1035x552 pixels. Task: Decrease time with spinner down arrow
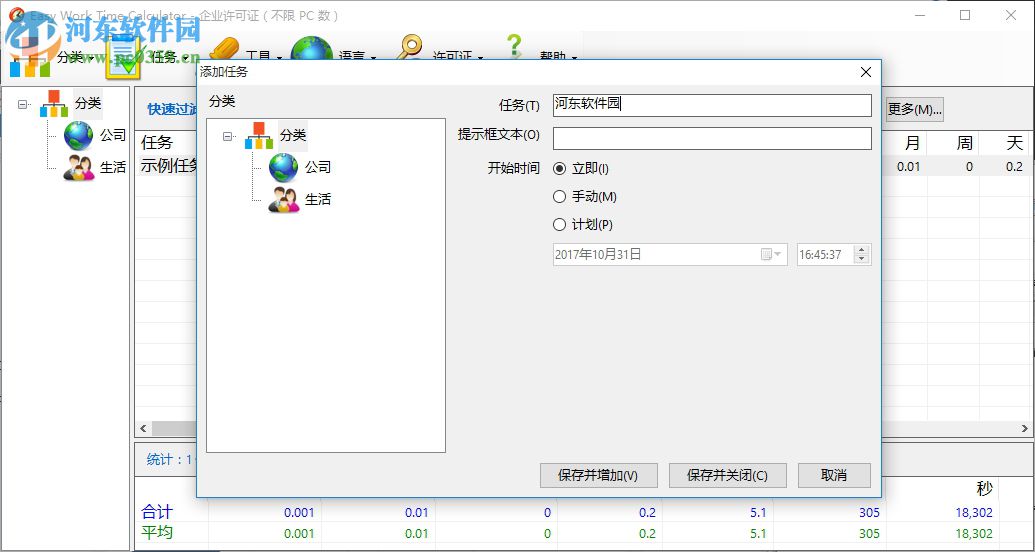point(861,259)
